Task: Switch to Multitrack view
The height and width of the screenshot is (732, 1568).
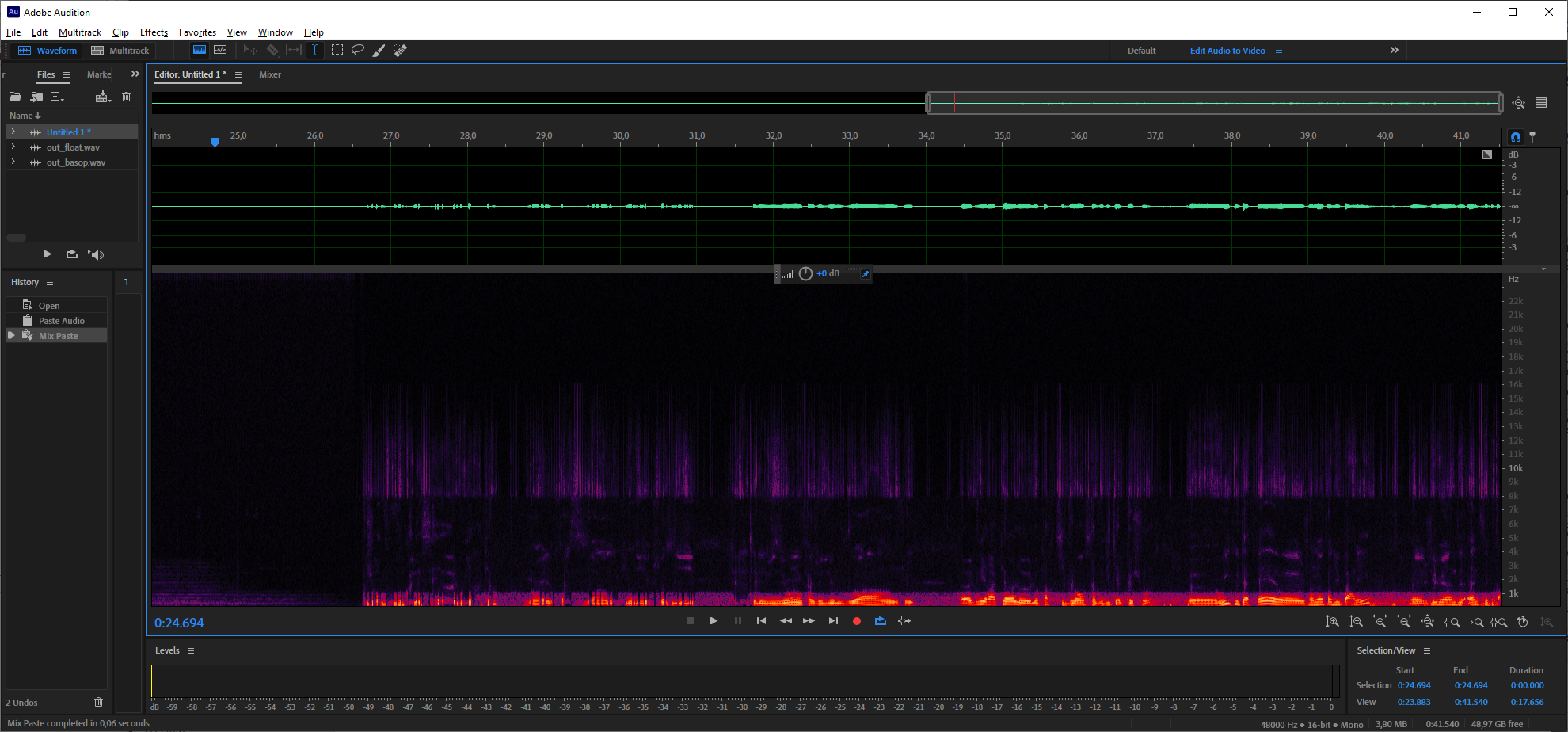Action: [120, 51]
